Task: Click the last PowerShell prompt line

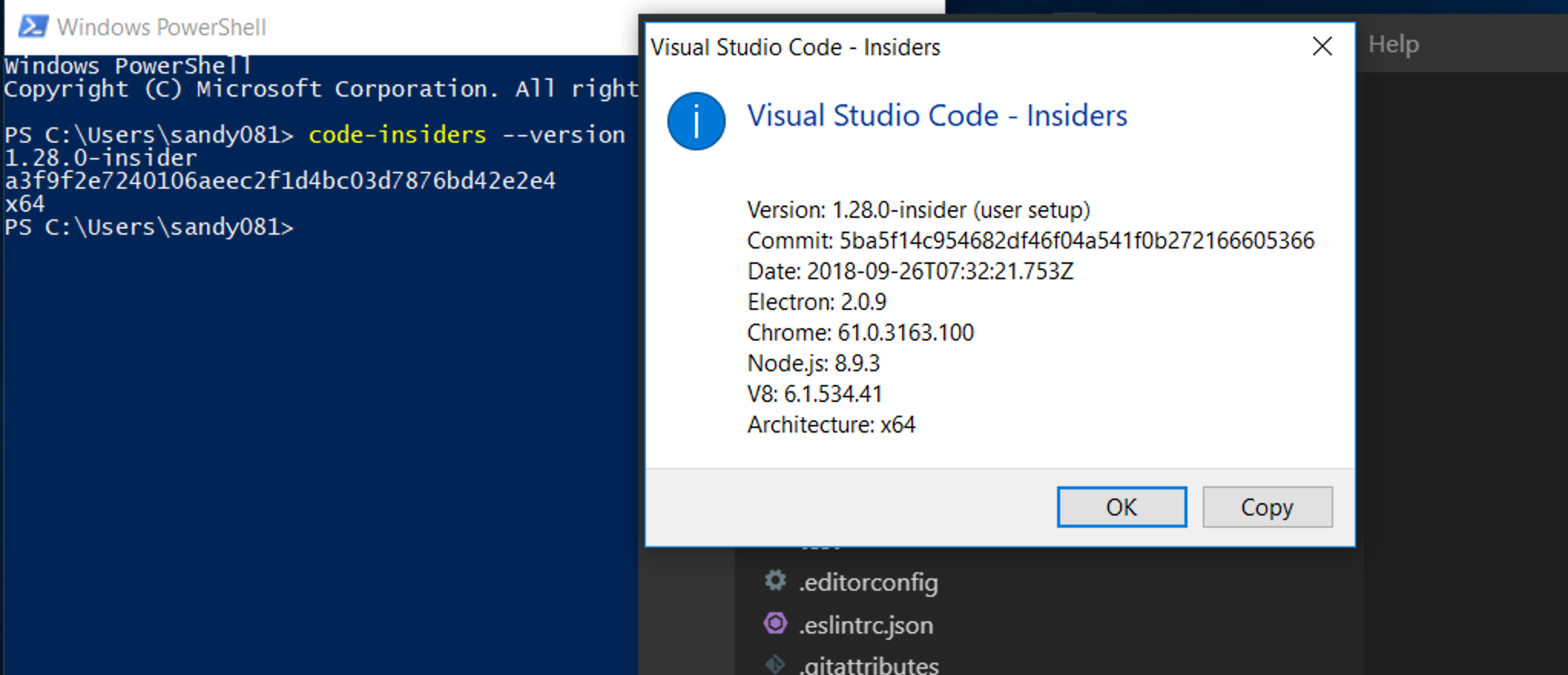Action: pyautogui.click(x=149, y=228)
